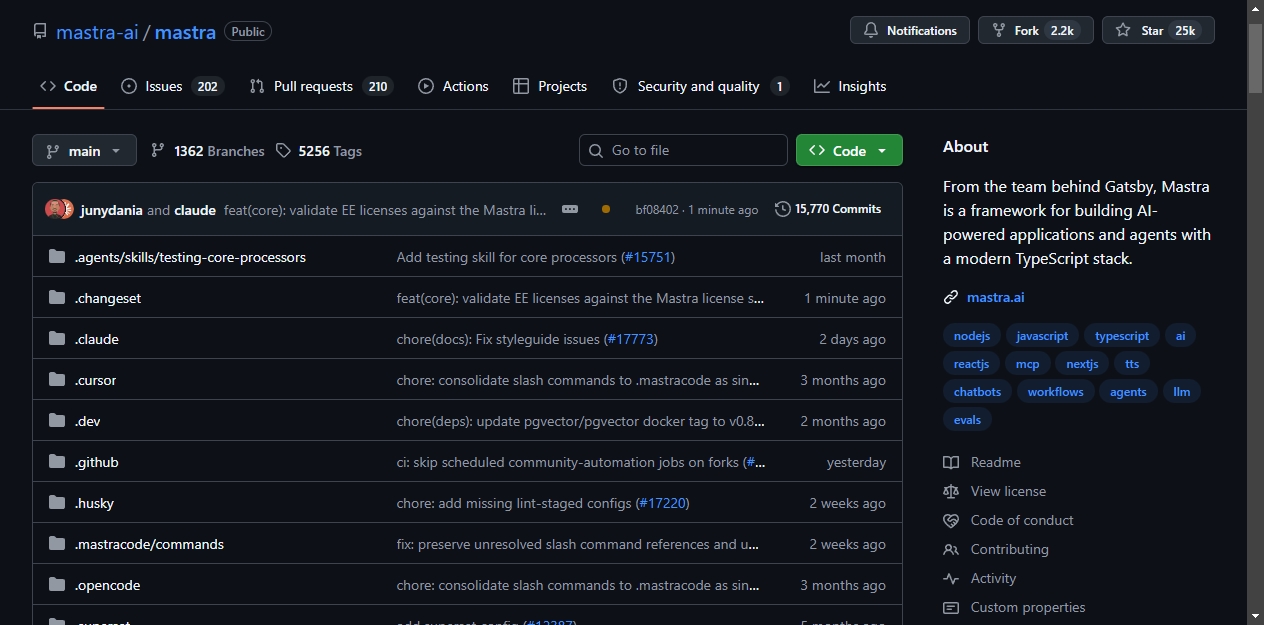Click the page vertical scrollbar thumb
Image resolution: width=1264 pixels, height=625 pixels.
click(1255, 58)
